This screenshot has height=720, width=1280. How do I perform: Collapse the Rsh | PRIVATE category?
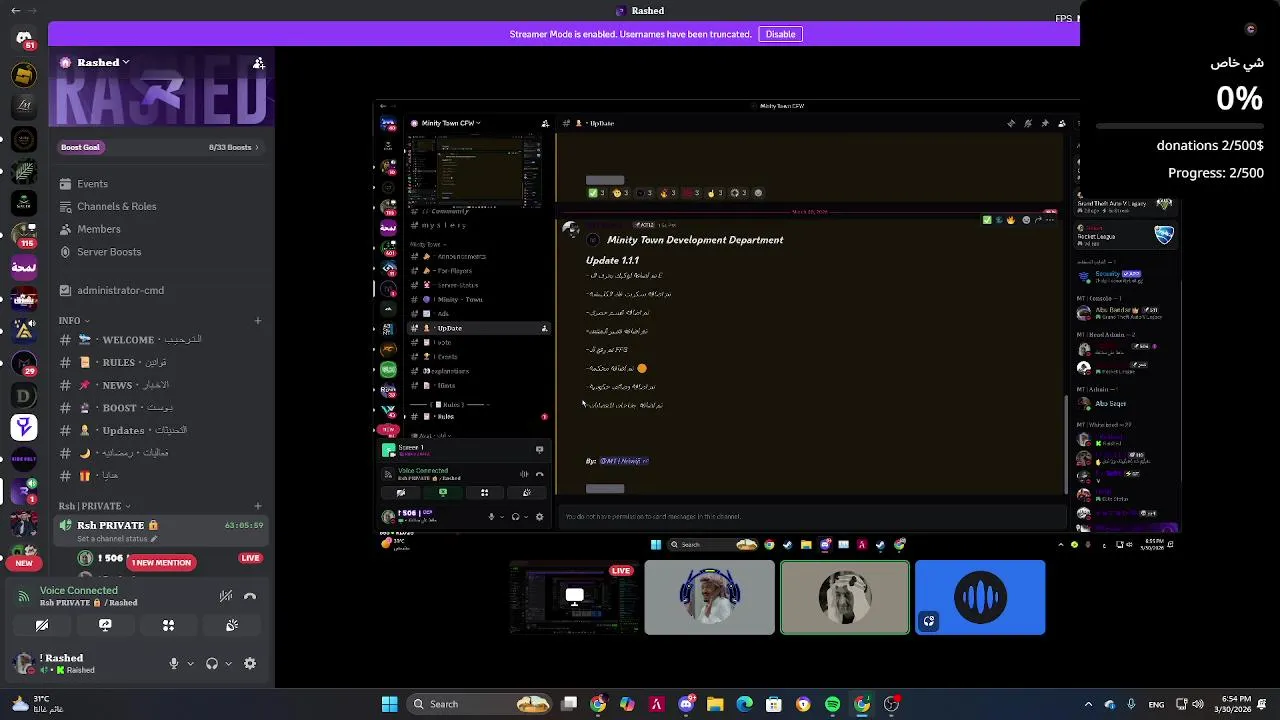[94, 506]
